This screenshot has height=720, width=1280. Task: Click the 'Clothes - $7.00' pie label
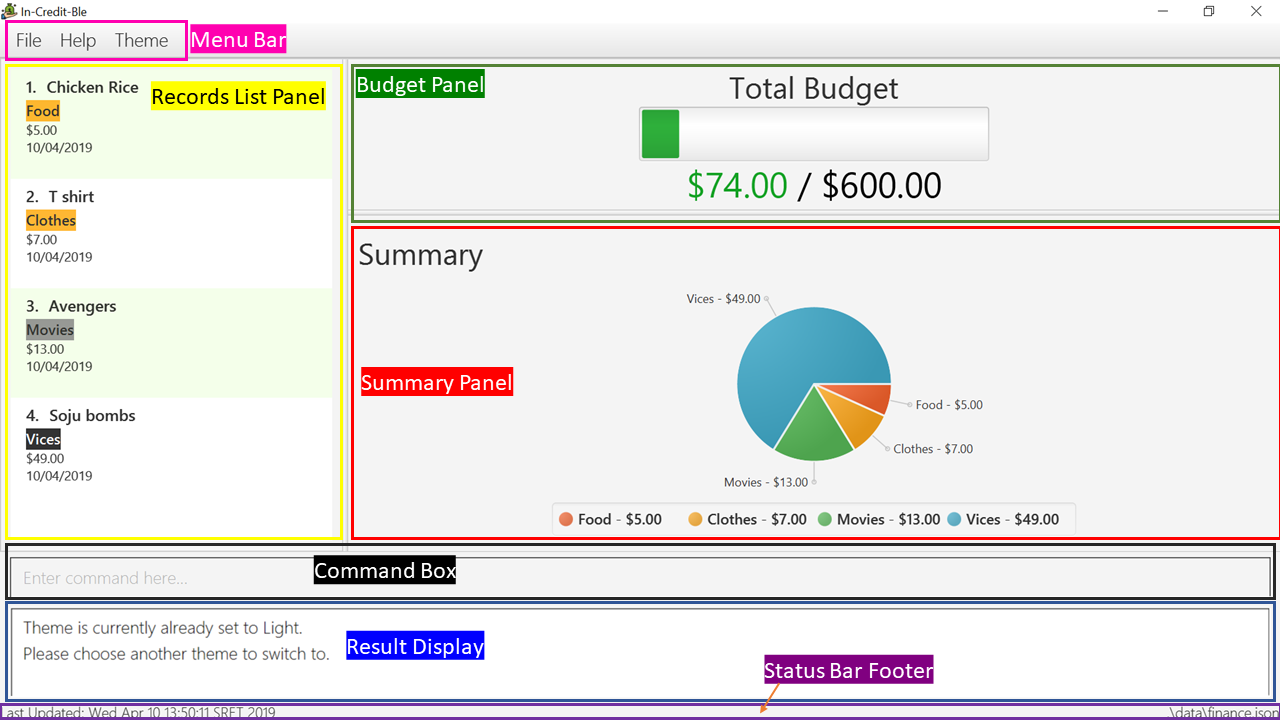[x=933, y=449]
